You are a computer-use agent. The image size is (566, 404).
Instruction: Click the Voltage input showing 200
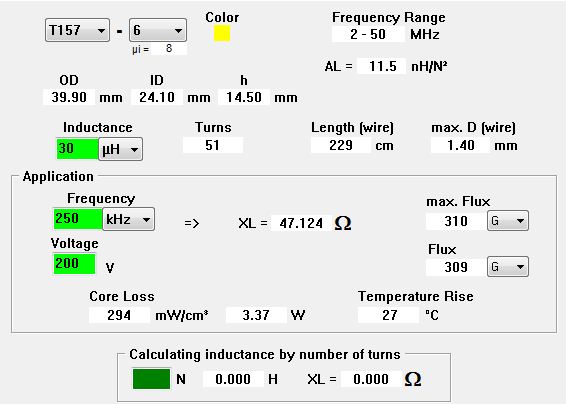74,264
